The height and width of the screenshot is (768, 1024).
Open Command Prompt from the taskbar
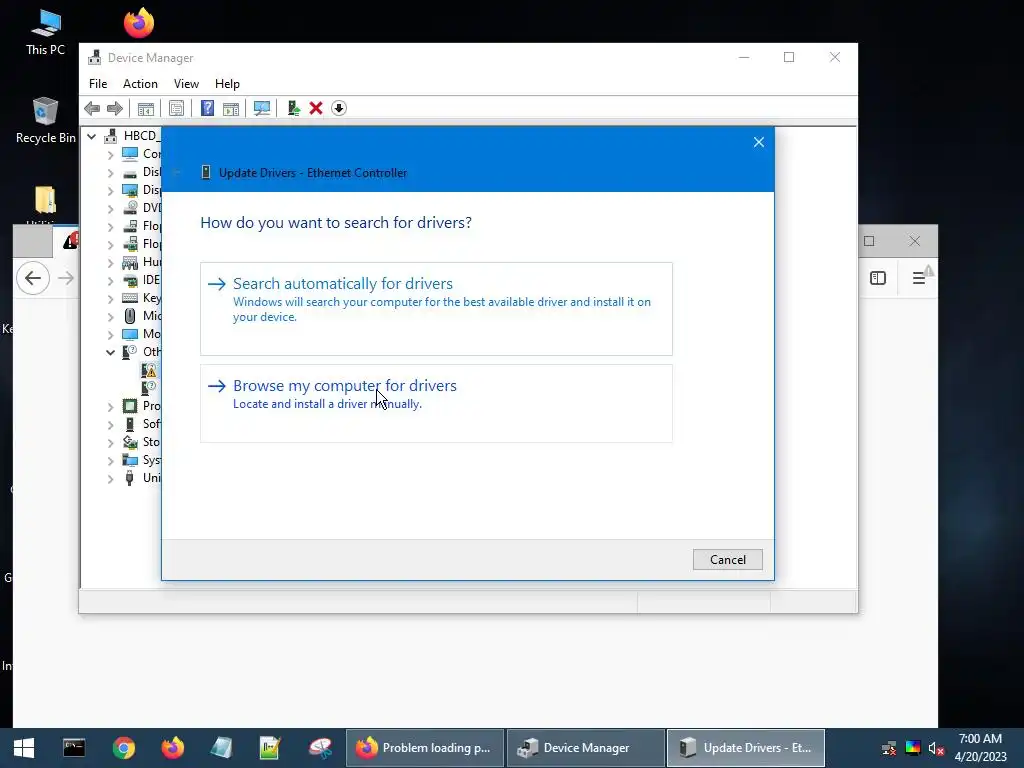[x=74, y=748]
